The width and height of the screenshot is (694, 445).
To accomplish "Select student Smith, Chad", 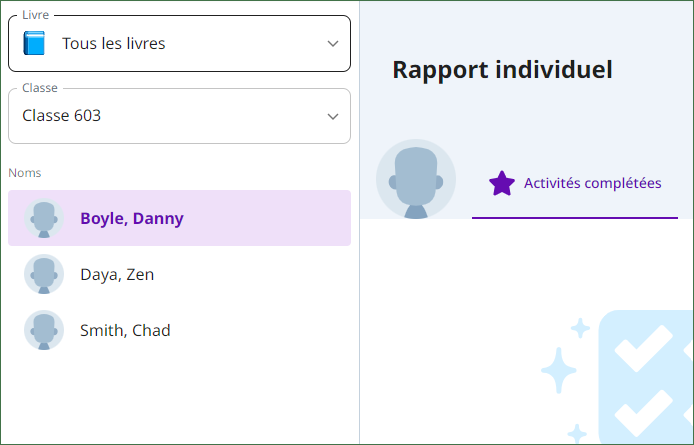I will click(179, 330).
